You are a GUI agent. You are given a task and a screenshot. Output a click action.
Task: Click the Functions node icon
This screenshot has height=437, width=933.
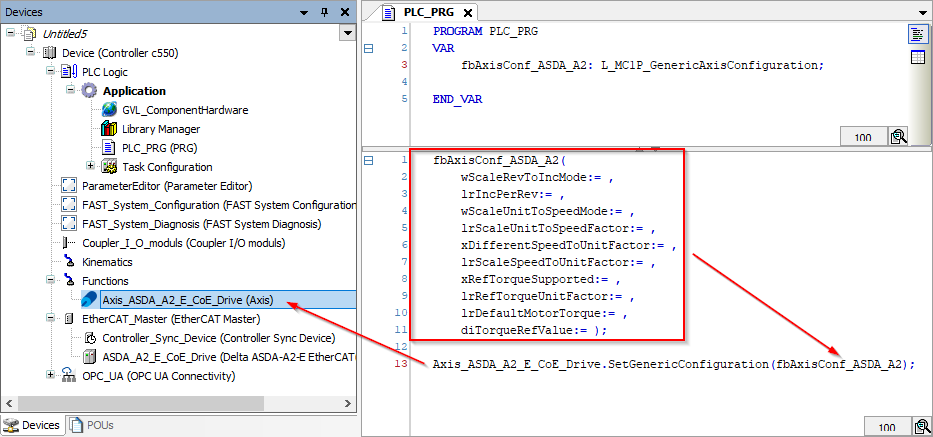coord(70,280)
